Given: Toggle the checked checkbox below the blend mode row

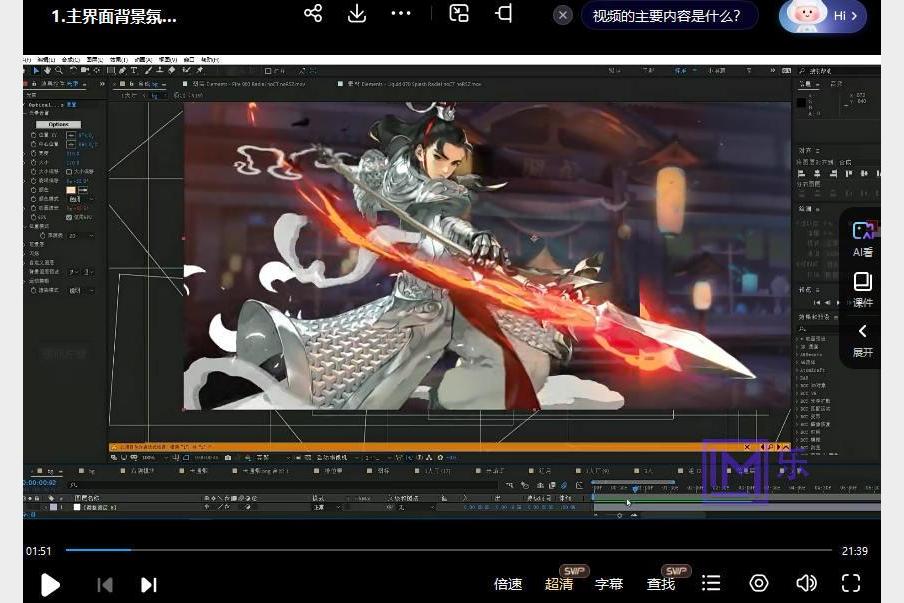Looking at the screenshot, I should [x=69, y=217].
